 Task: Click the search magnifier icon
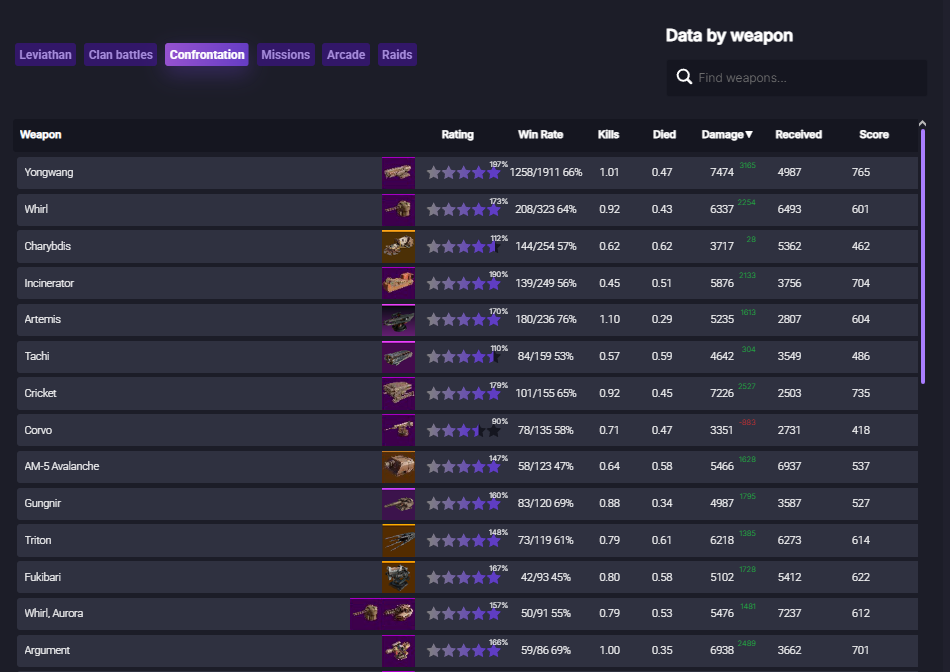(684, 77)
